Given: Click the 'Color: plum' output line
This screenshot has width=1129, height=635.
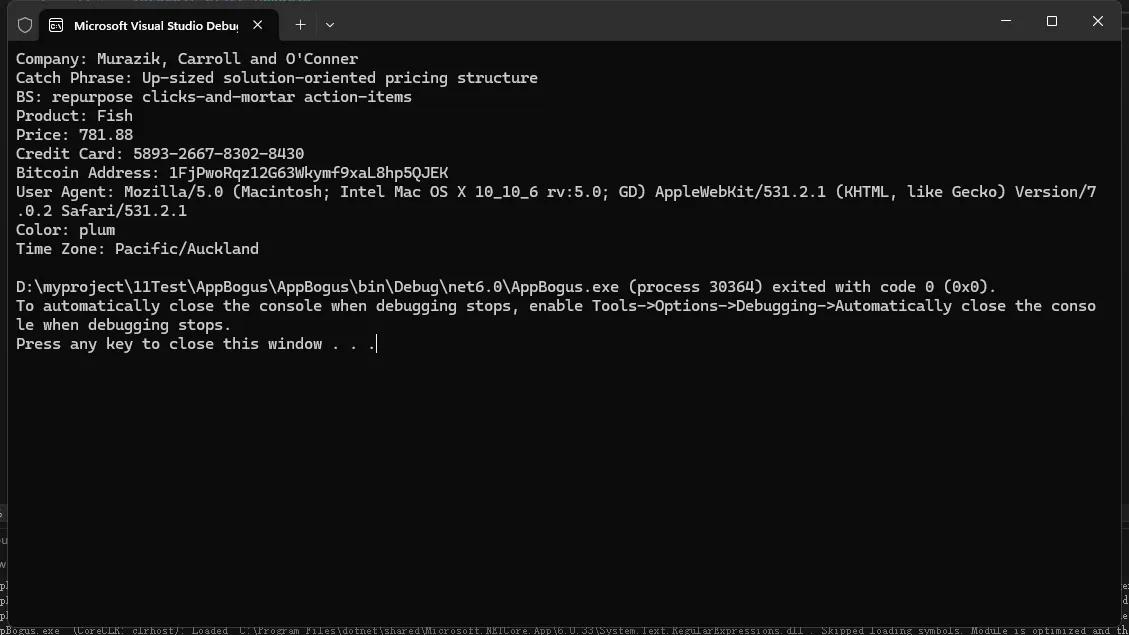Looking at the screenshot, I should tap(65, 230).
